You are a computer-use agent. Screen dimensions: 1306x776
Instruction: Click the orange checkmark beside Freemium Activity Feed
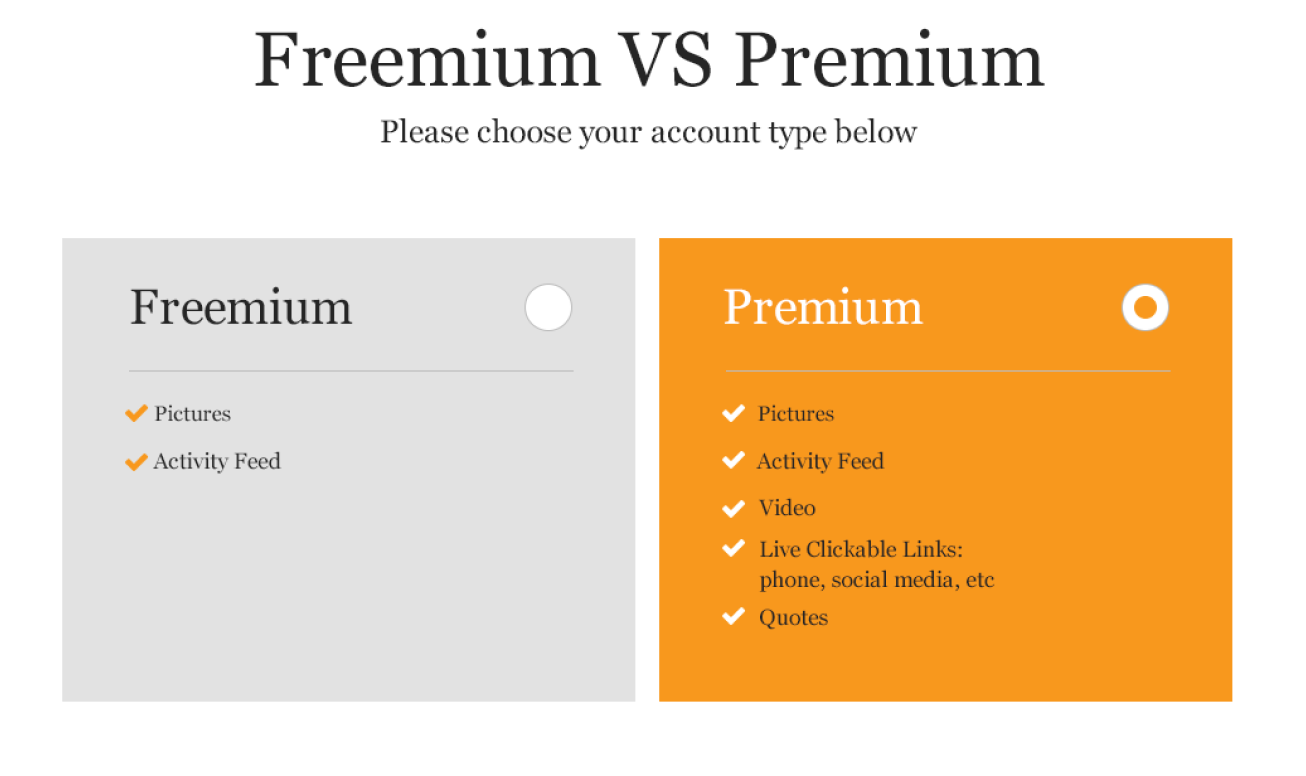136,462
